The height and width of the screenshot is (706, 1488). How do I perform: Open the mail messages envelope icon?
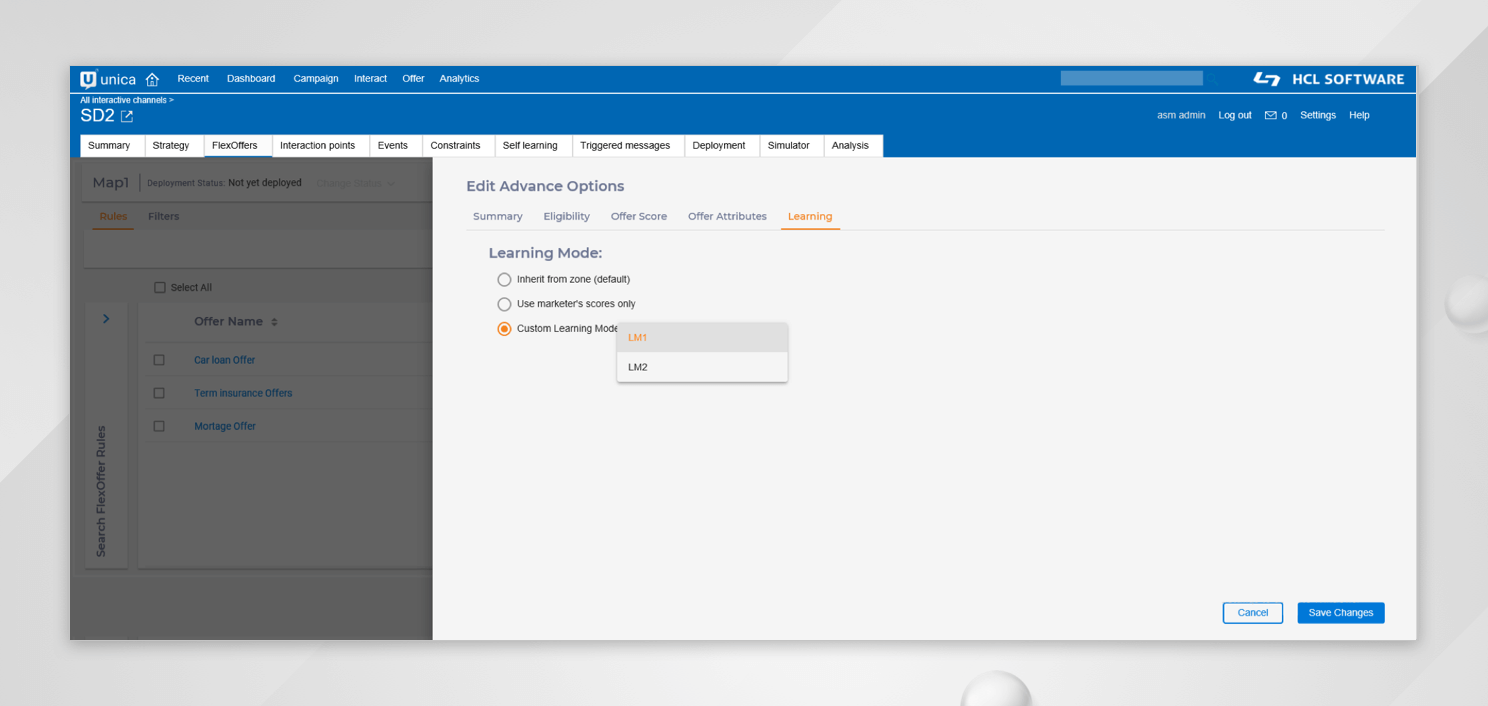click(1270, 116)
